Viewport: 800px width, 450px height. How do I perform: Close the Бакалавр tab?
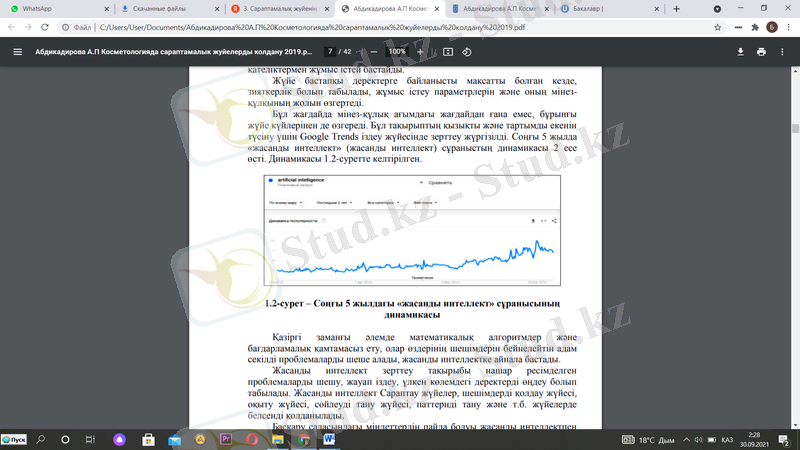[x=657, y=9]
